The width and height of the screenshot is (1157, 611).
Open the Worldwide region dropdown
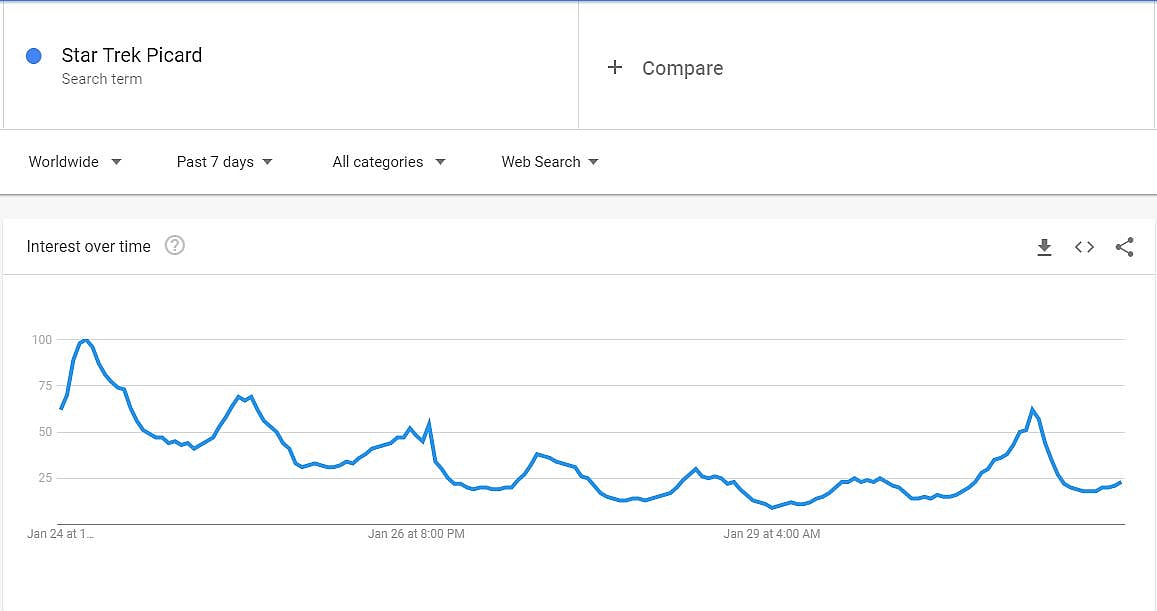click(75, 162)
